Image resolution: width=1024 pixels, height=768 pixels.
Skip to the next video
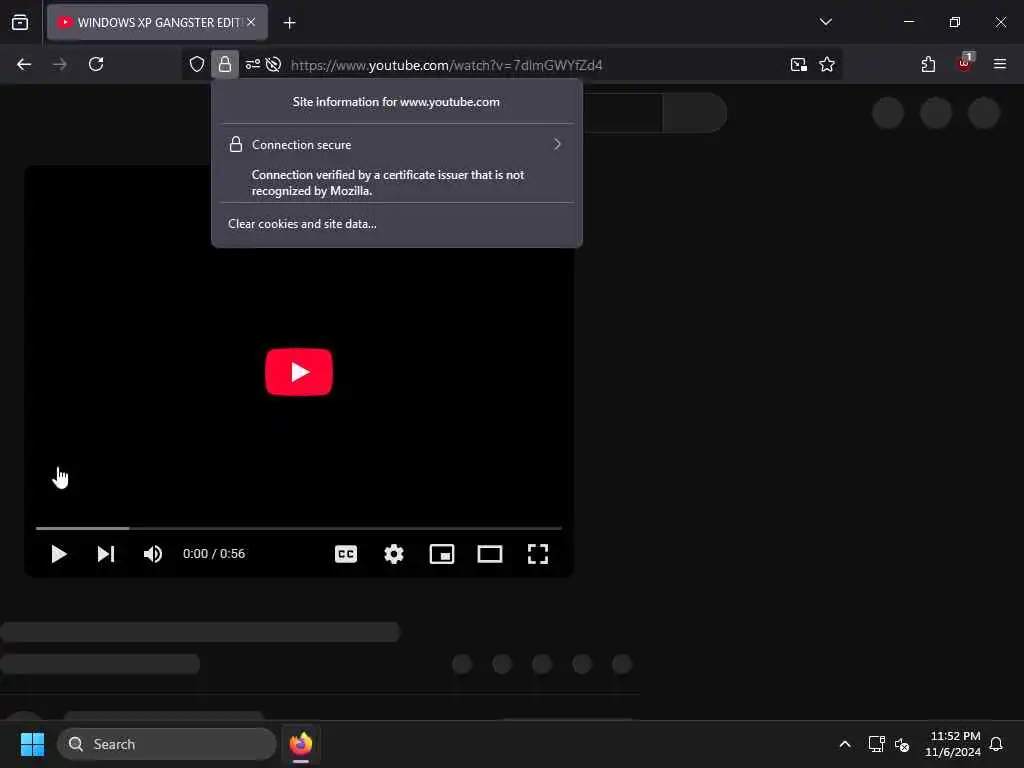pos(106,554)
